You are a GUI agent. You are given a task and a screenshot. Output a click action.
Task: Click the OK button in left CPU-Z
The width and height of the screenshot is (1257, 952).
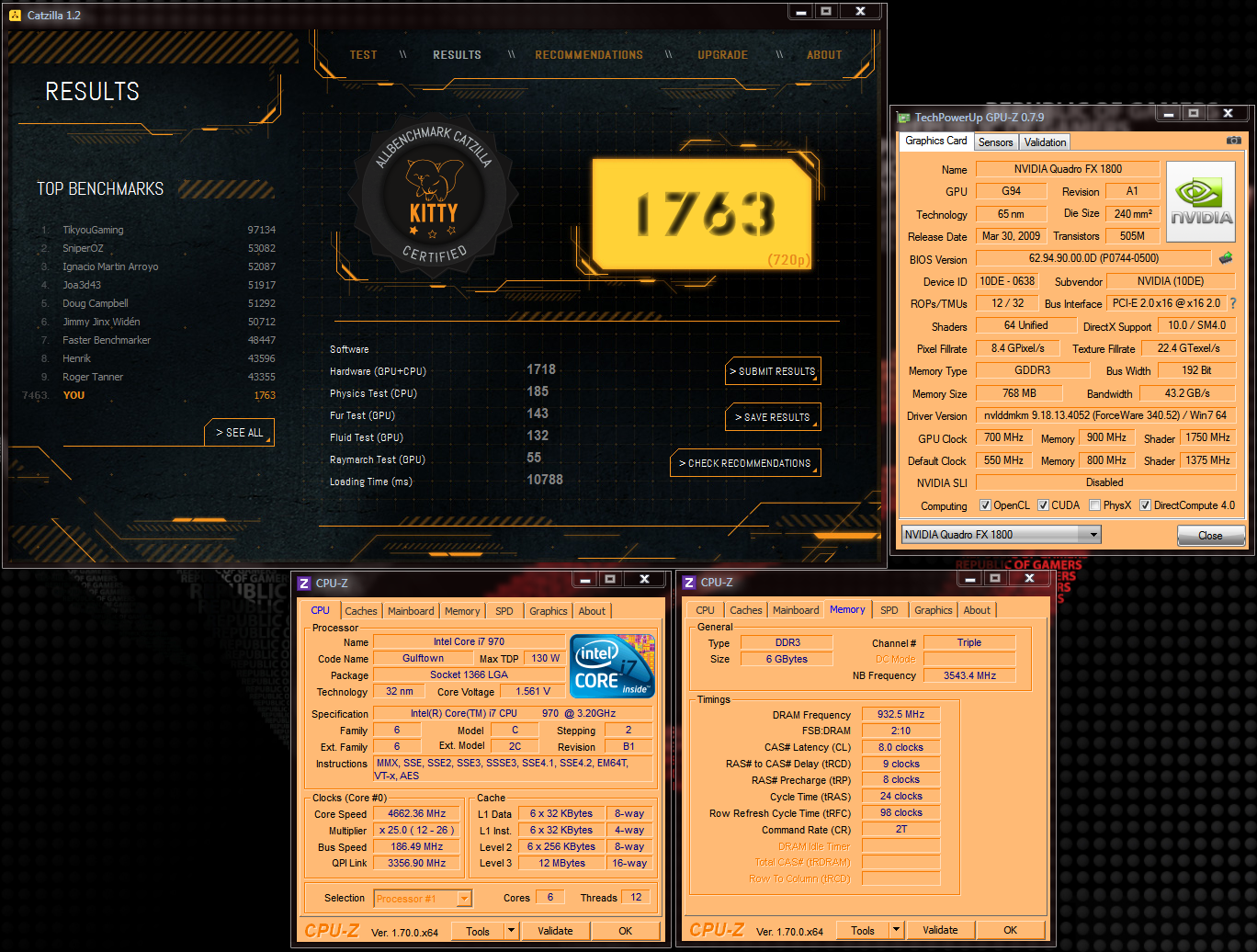click(x=626, y=931)
